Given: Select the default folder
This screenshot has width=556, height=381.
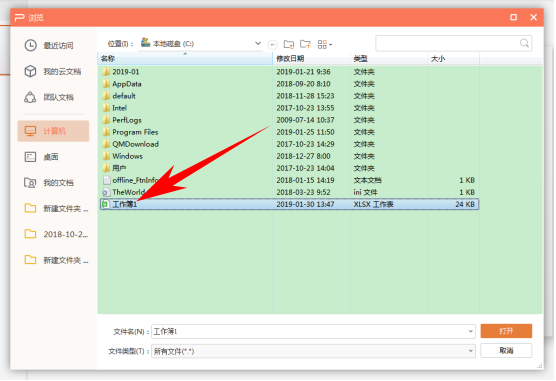Looking at the screenshot, I should tap(119, 96).
